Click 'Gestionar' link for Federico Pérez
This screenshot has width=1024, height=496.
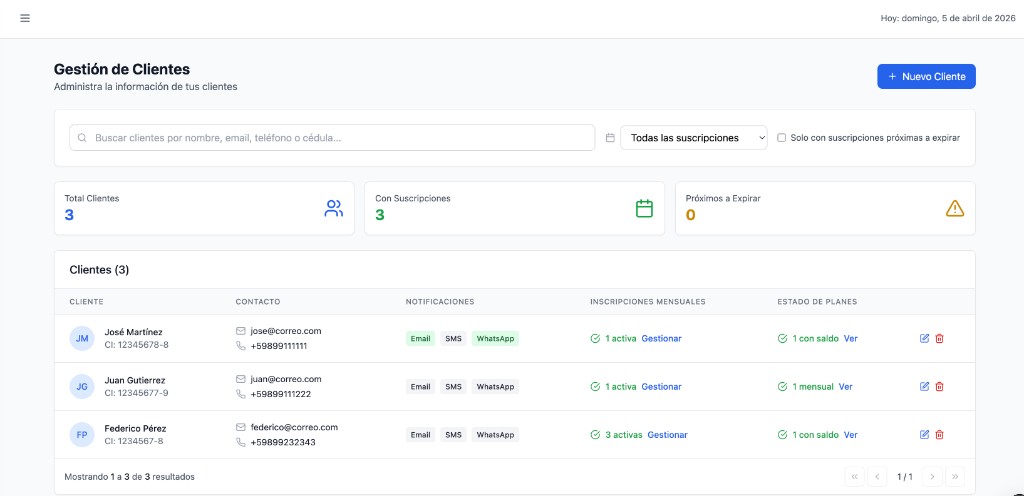(667, 435)
